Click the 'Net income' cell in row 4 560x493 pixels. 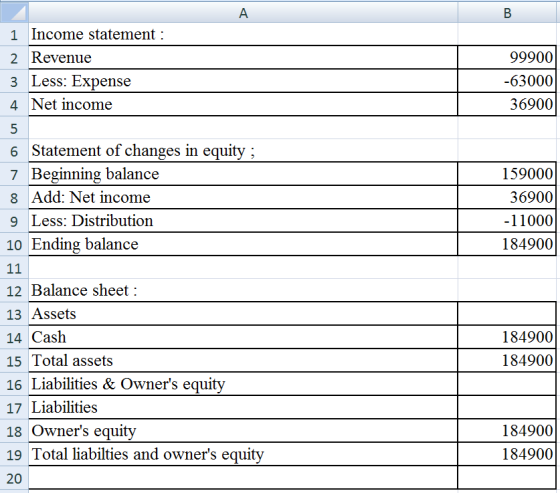pyautogui.click(x=243, y=104)
